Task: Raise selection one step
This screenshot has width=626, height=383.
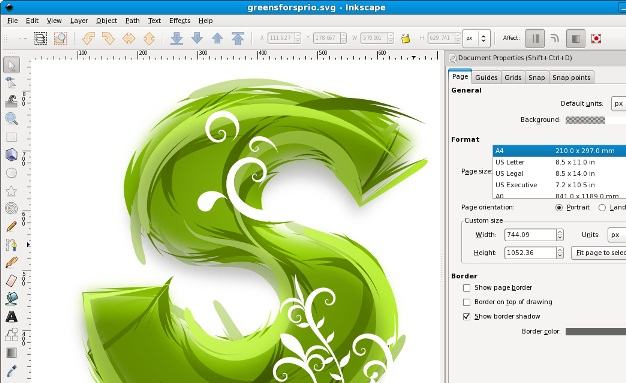Action: tap(217, 38)
